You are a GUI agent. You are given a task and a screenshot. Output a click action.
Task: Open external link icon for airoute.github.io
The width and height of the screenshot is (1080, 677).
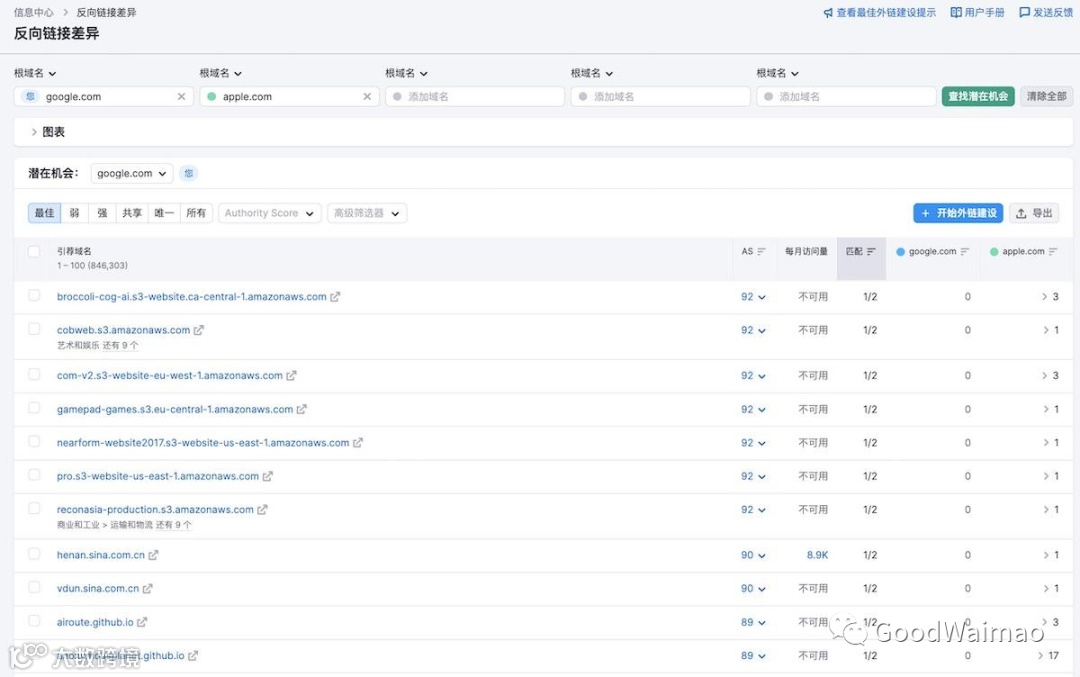142,623
